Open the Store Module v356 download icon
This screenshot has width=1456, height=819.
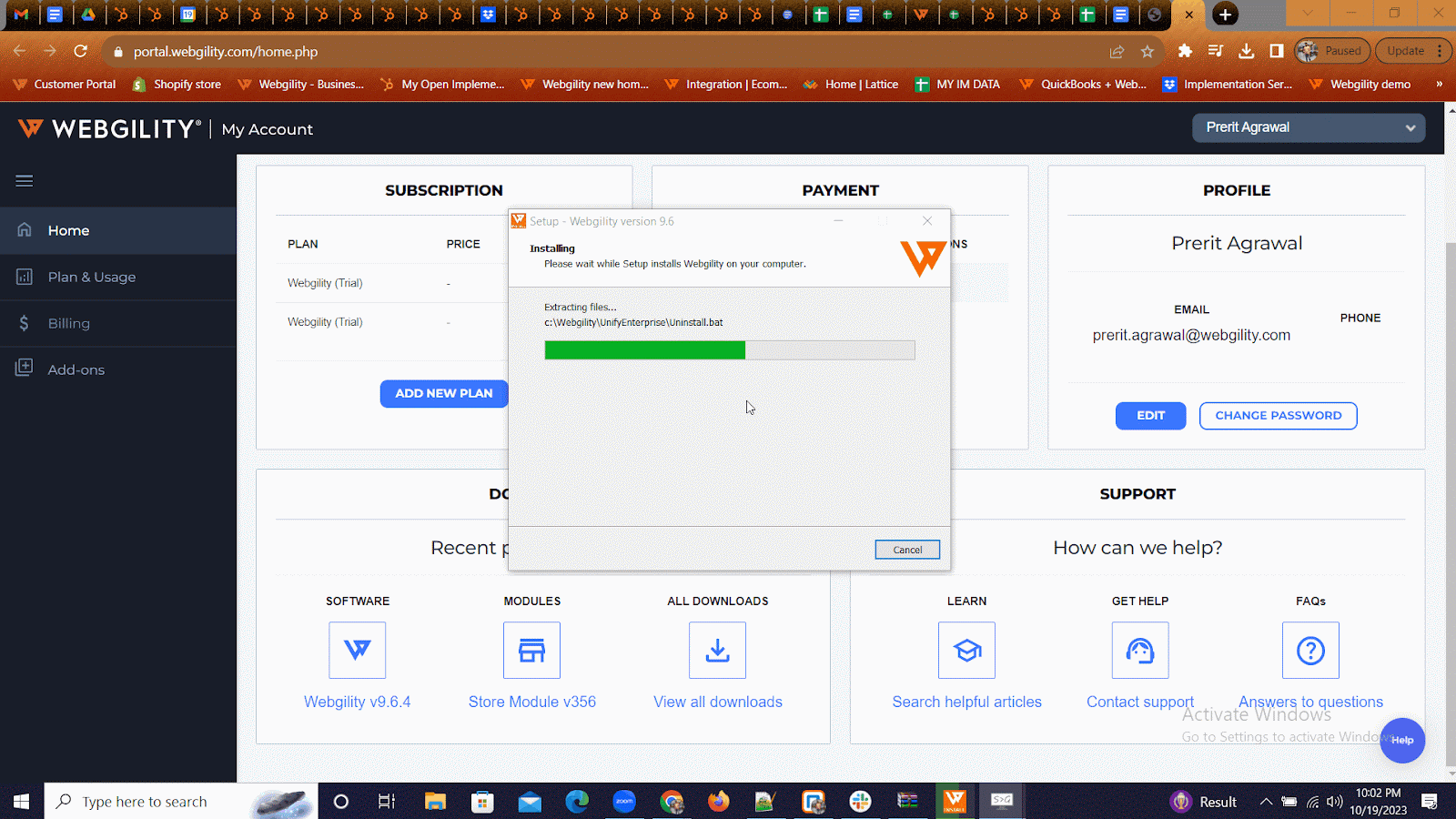(x=531, y=650)
